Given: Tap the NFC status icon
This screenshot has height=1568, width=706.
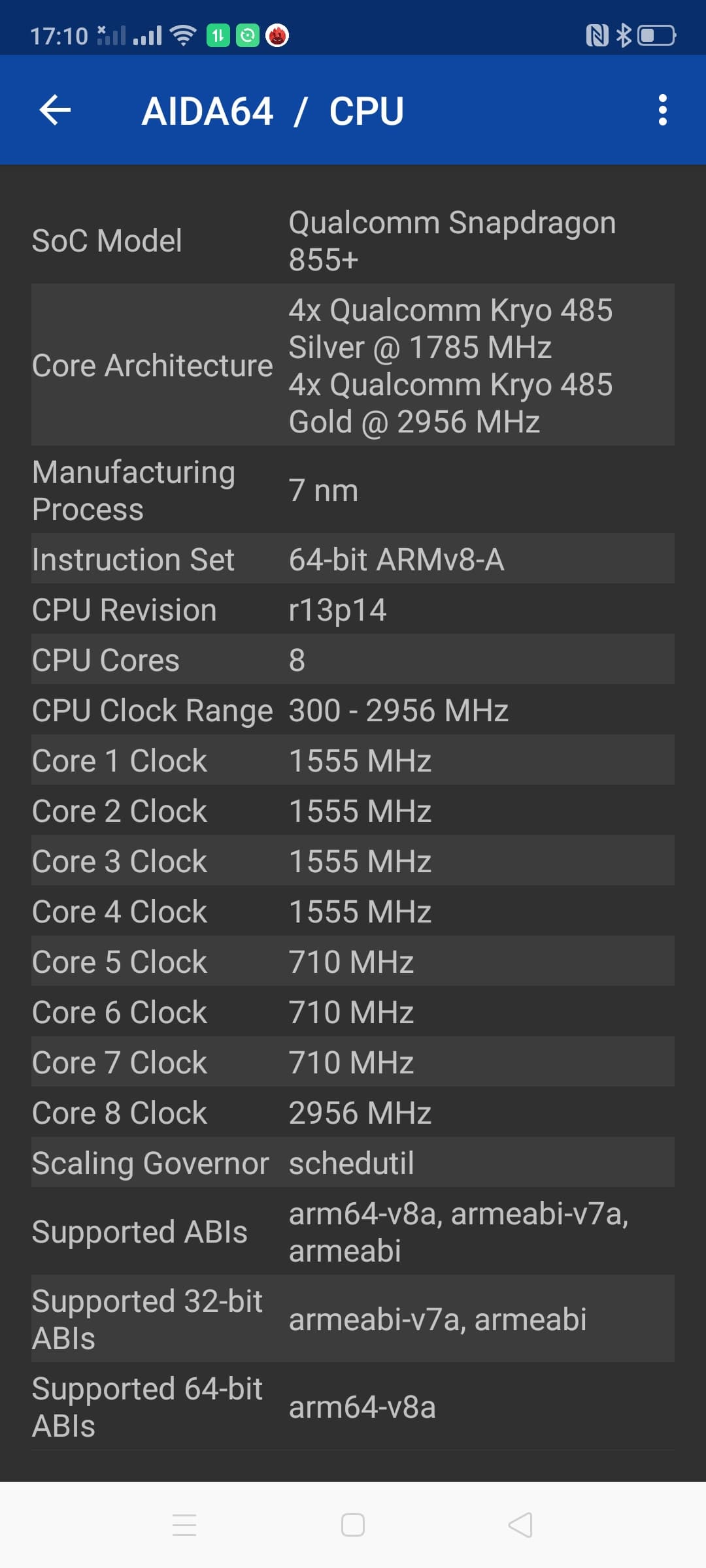Looking at the screenshot, I should tap(597, 35).
